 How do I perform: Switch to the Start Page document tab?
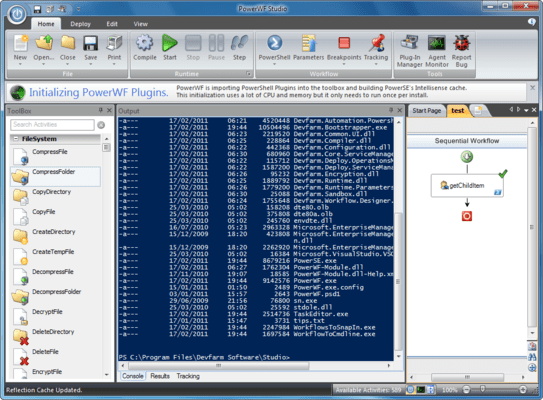[426, 110]
